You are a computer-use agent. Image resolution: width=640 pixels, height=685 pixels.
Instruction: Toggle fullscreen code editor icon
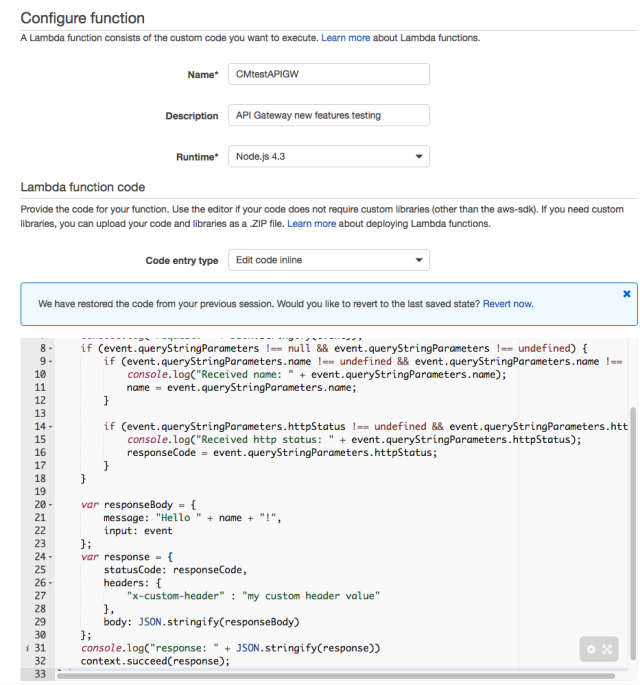click(x=607, y=649)
